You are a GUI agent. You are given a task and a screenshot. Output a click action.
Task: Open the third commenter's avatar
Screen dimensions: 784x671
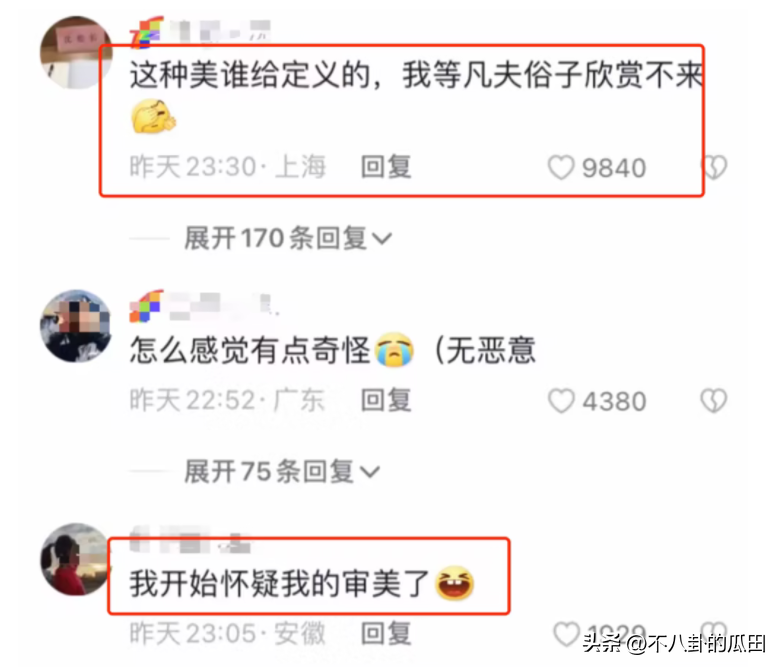tap(75, 560)
